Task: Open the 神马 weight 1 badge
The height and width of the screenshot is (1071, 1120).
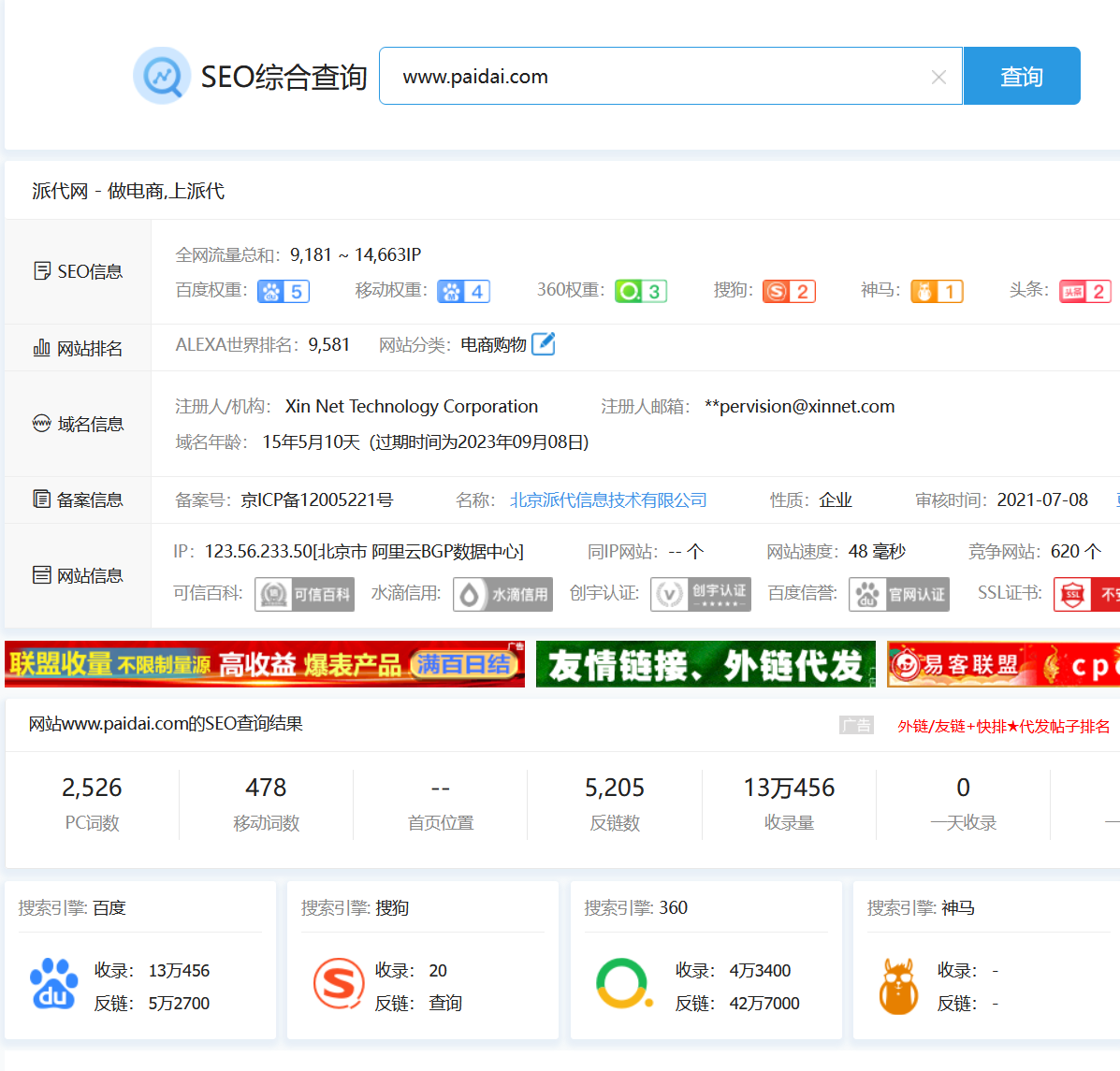Action: pyautogui.click(x=938, y=291)
